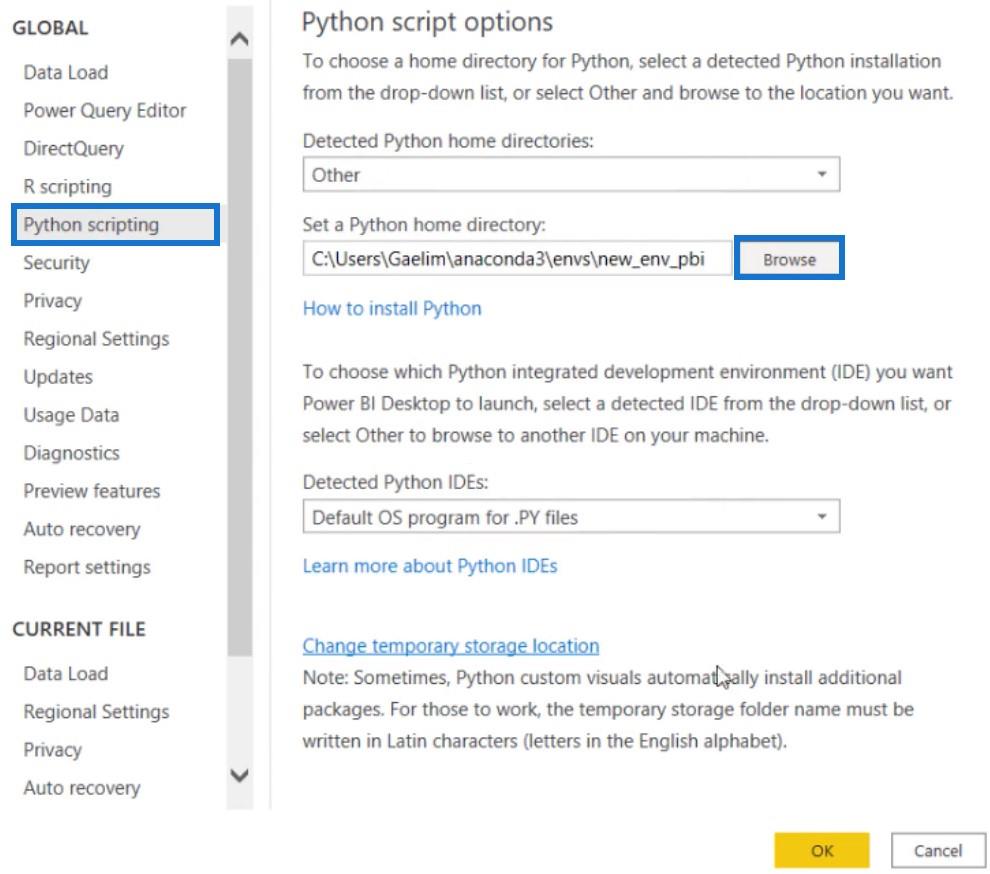Image resolution: width=990 pixels, height=874 pixels.
Task: Click Change temporary storage location link
Action: pos(451,646)
